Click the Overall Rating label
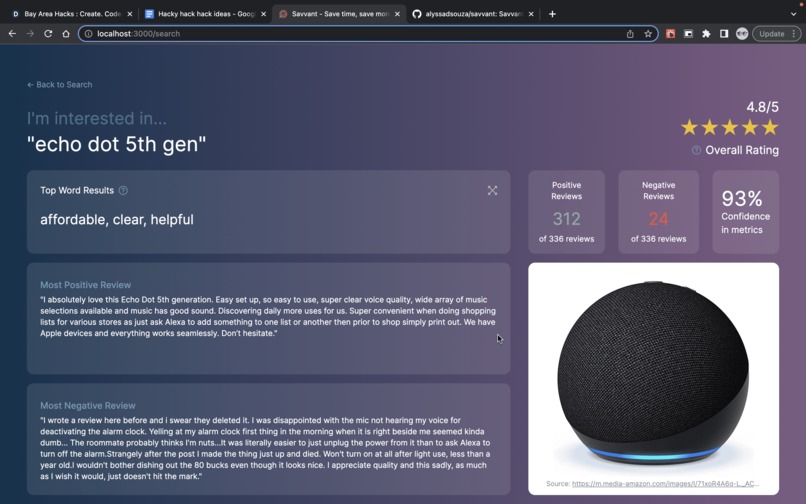806x504 pixels. click(742, 150)
